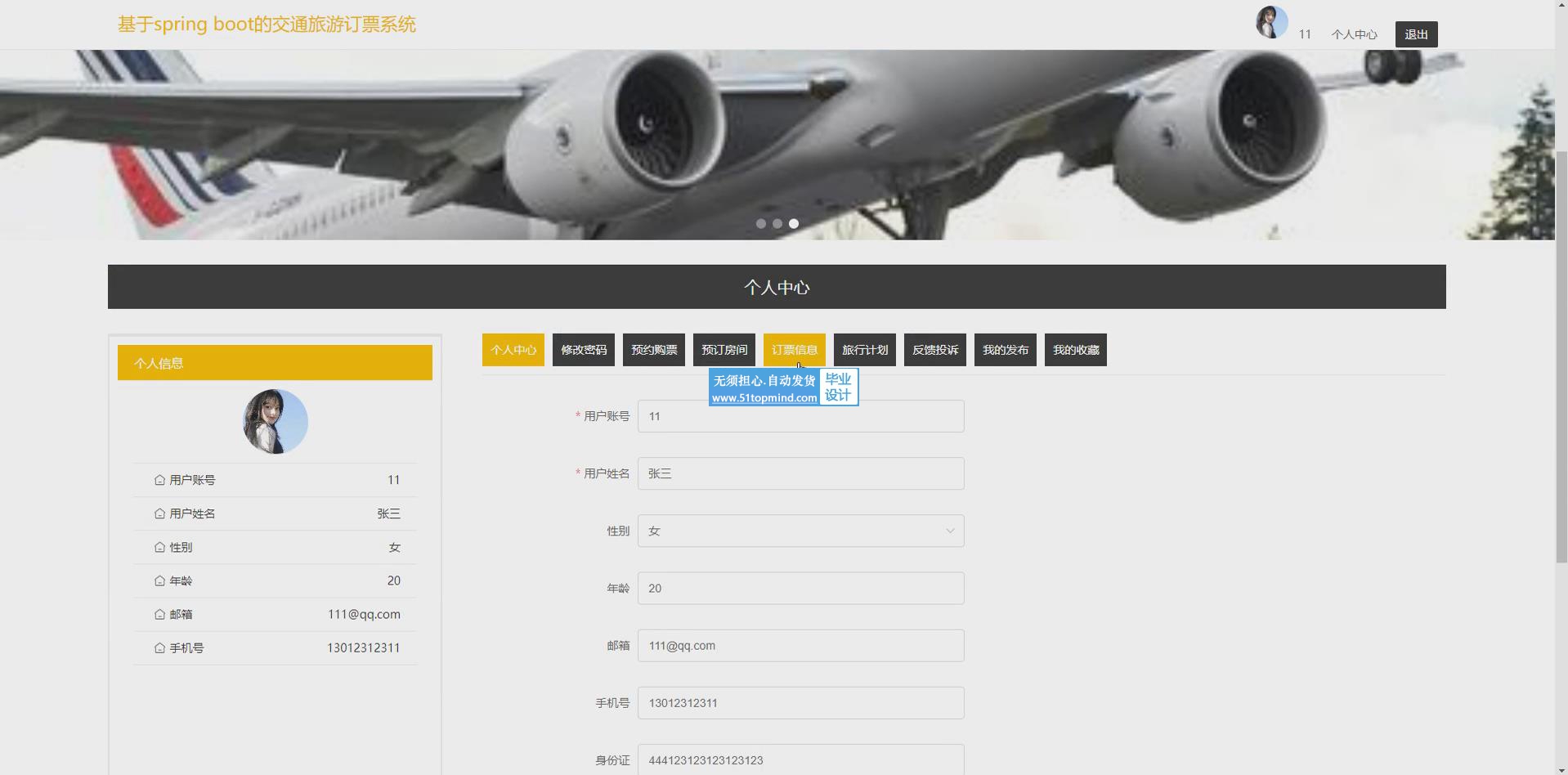The height and width of the screenshot is (775, 1568).
Task: Click the 年龄 input field
Action: tap(801, 588)
